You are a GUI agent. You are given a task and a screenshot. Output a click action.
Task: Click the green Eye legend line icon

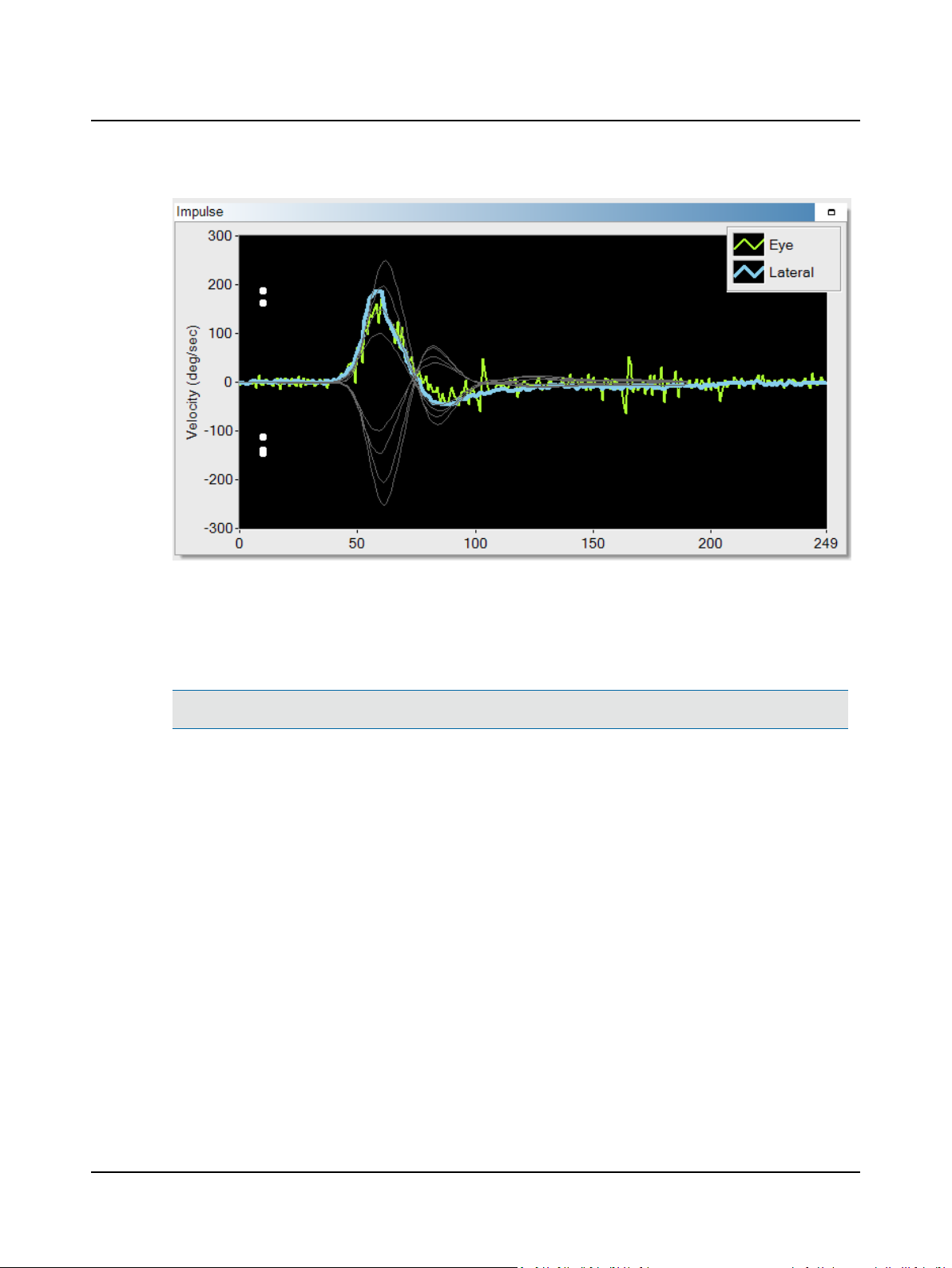[x=748, y=244]
